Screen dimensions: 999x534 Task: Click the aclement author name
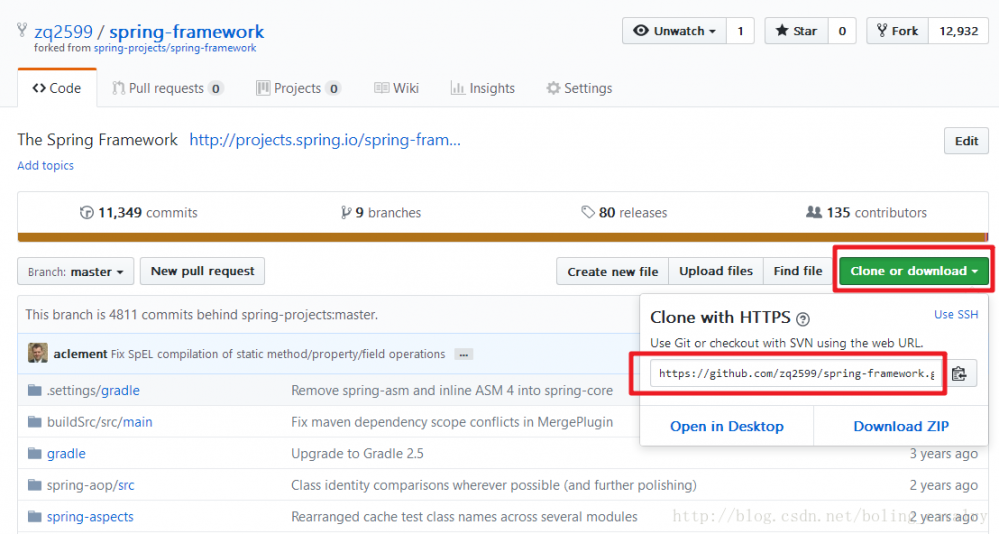click(80, 354)
